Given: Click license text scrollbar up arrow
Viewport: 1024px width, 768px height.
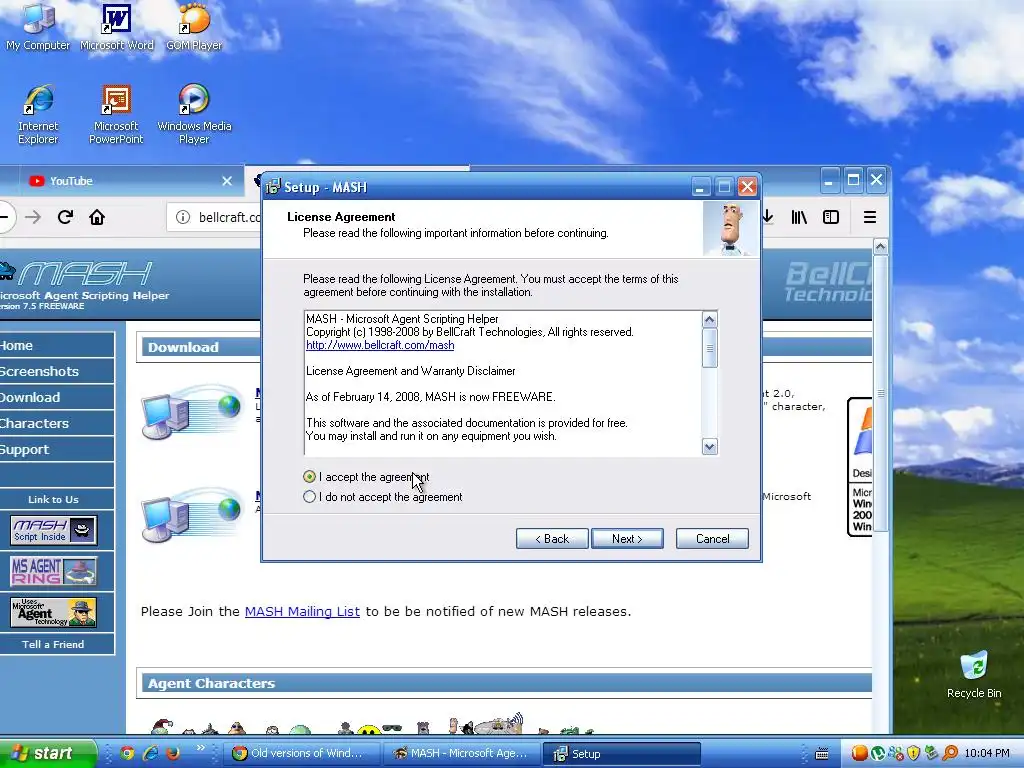Looking at the screenshot, I should [x=709, y=319].
